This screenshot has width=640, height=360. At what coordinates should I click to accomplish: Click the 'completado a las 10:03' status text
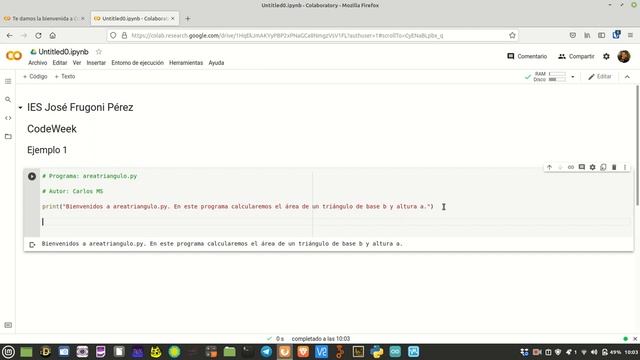[320, 339]
